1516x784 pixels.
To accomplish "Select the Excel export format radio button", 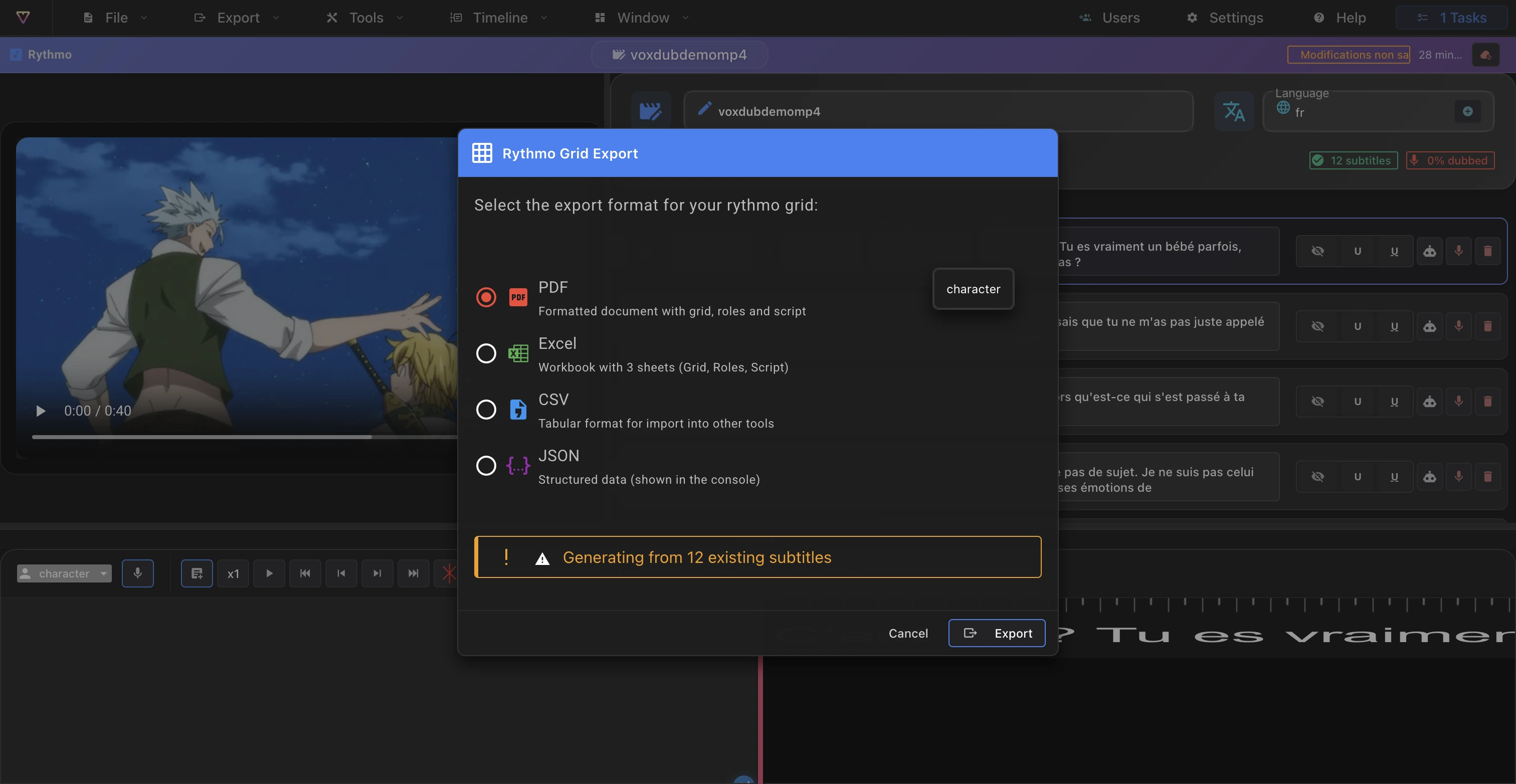I will coord(486,353).
